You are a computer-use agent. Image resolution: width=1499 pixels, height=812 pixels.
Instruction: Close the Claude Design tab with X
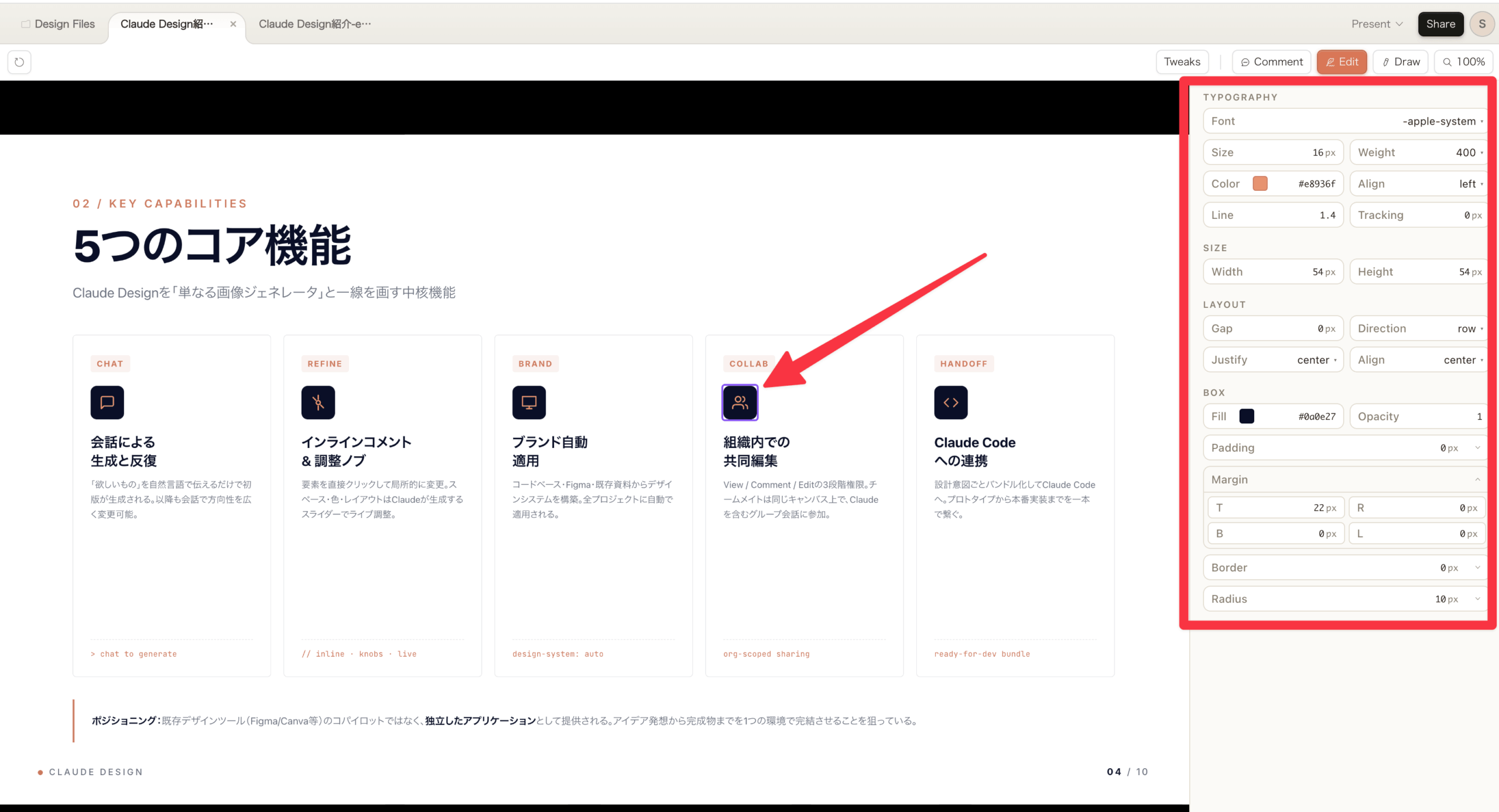pyautogui.click(x=233, y=24)
